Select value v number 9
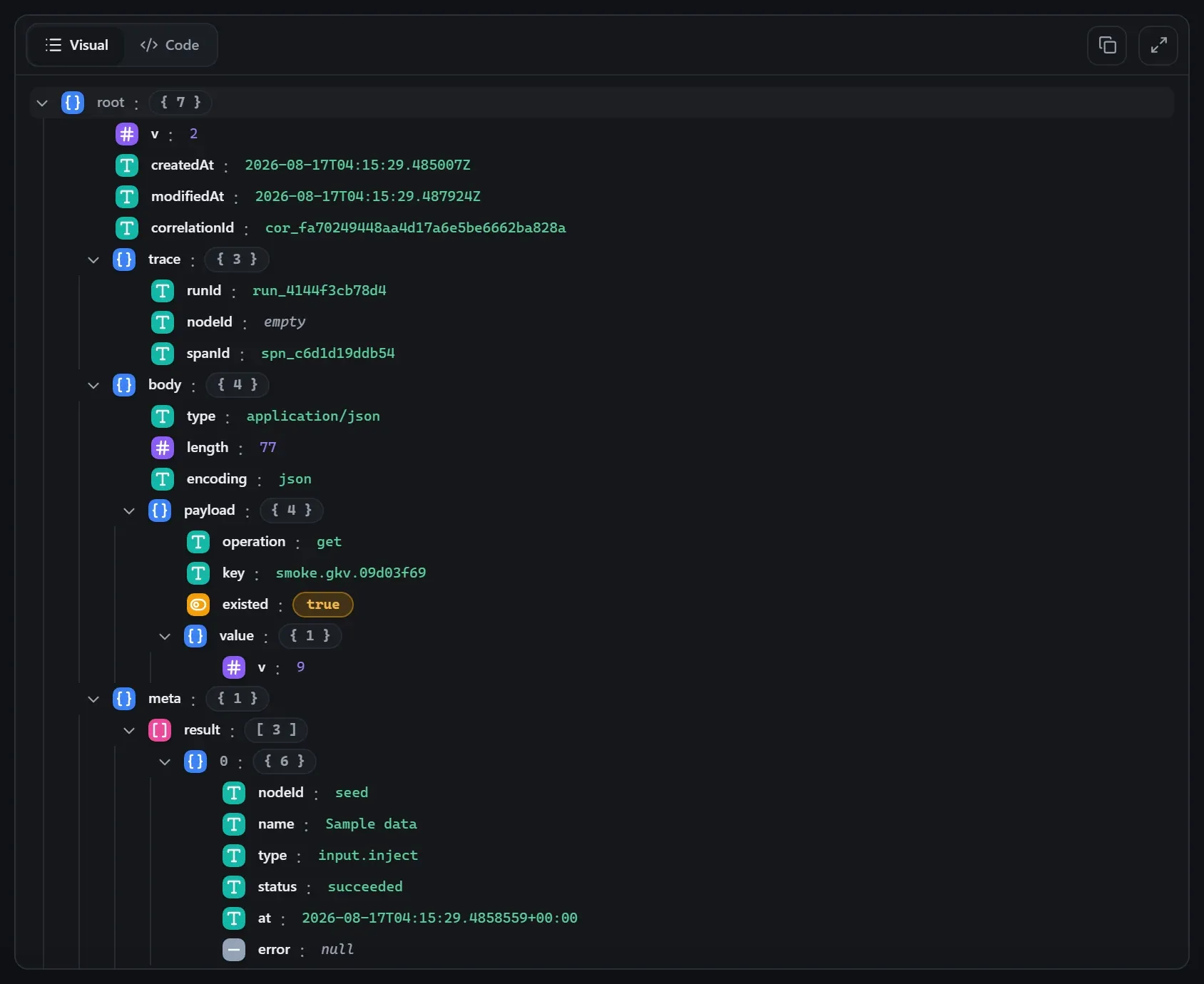This screenshot has height=984, width=1204. click(301, 667)
